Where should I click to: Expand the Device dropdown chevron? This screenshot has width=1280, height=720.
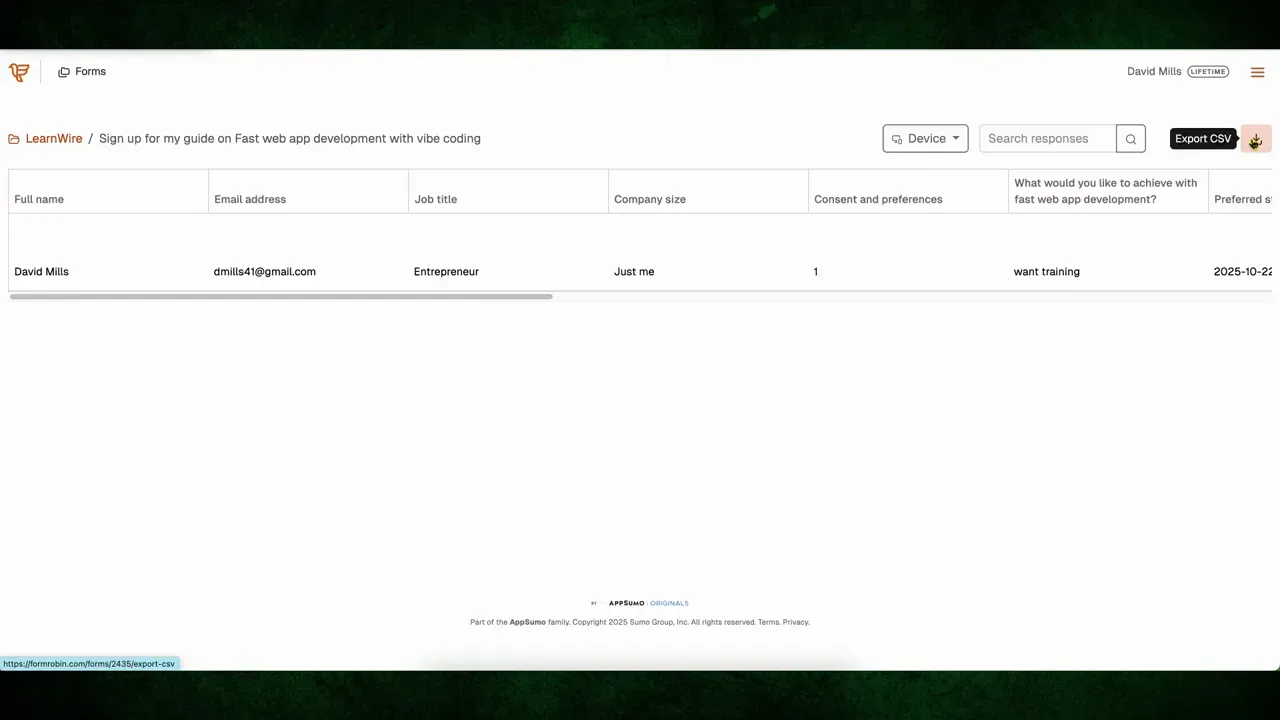(955, 138)
